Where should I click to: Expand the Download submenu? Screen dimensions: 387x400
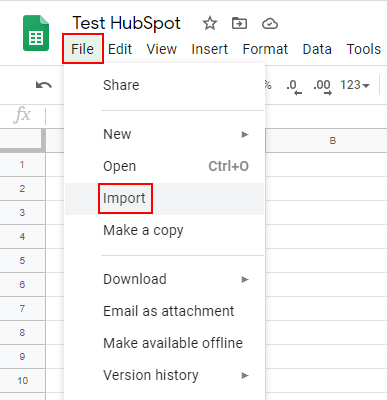point(165,279)
